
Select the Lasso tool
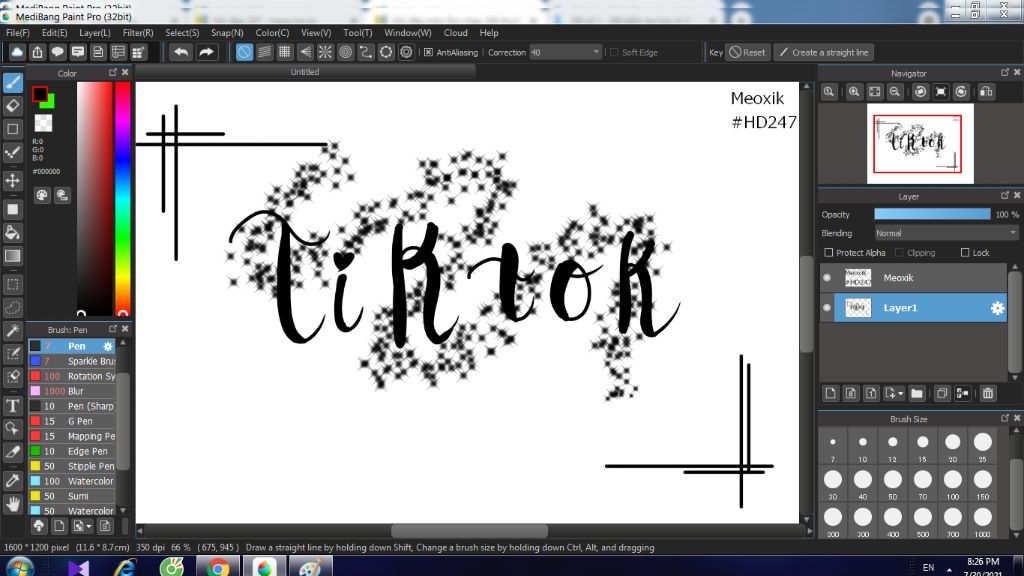(x=12, y=308)
